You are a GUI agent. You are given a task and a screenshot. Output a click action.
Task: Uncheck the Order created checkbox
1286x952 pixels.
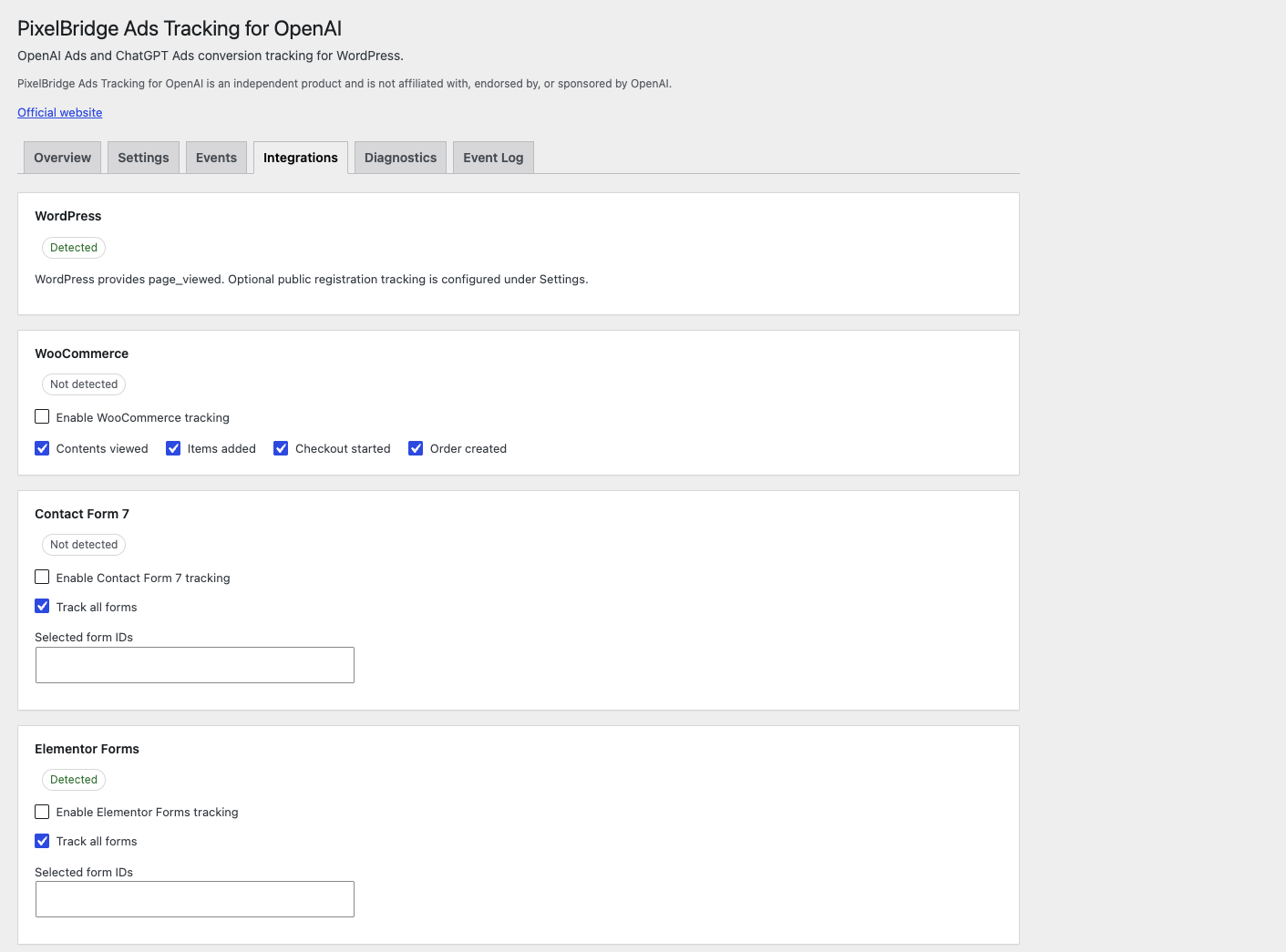coord(416,448)
